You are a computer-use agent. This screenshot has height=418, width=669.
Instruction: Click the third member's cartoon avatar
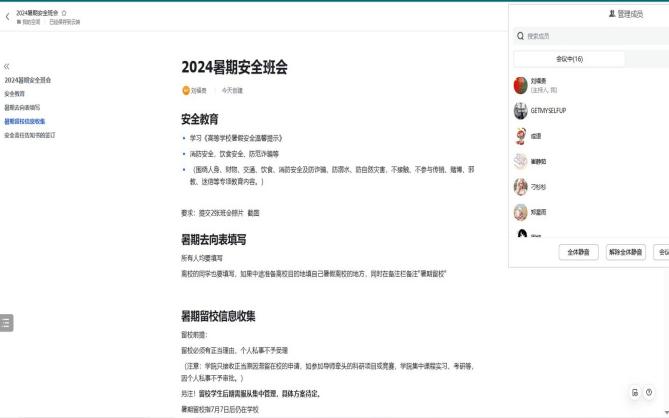pos(521,136)
